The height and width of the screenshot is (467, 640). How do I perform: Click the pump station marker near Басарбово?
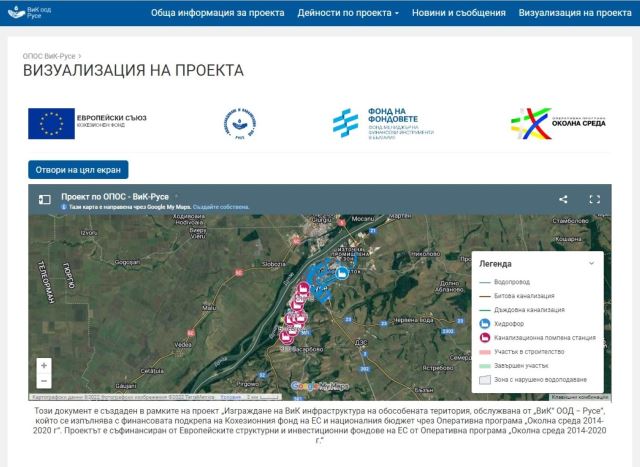pyautogui.click(x=286, y=337)
